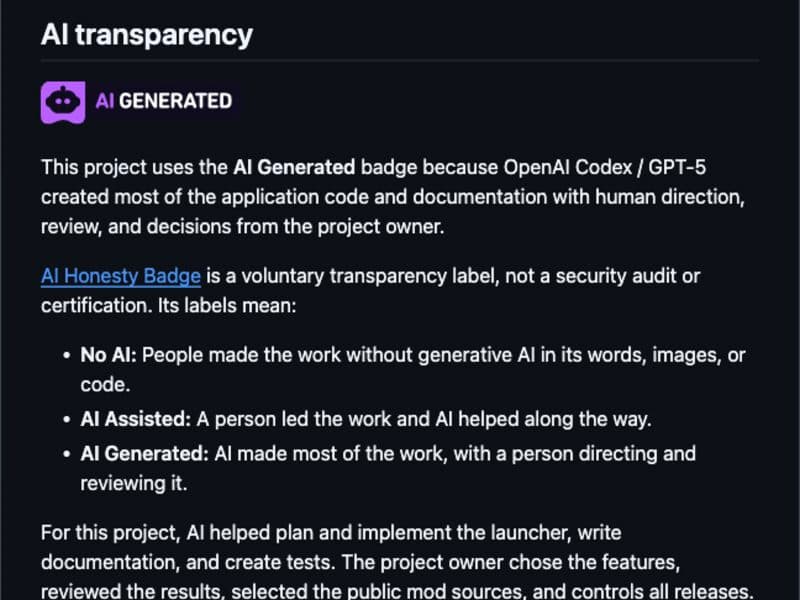The image size is (800, 600).
Task: Click the AI Generated: bold list label
Action: (x=144, y=454)
